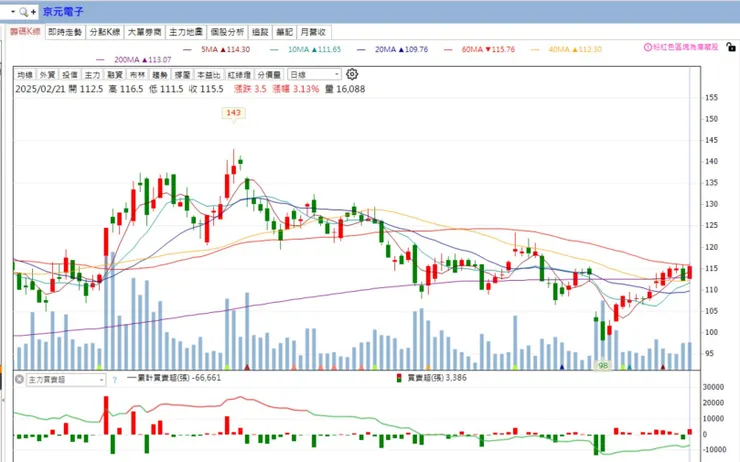Screen dimensions: 740x462
Task: Switch to the 主力地圖 tab
Action: pos(186,32)
